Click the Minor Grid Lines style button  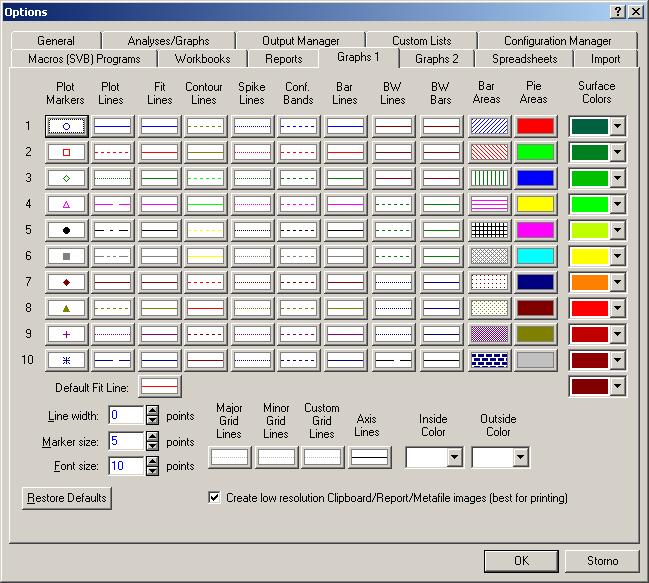coord(276,457)
